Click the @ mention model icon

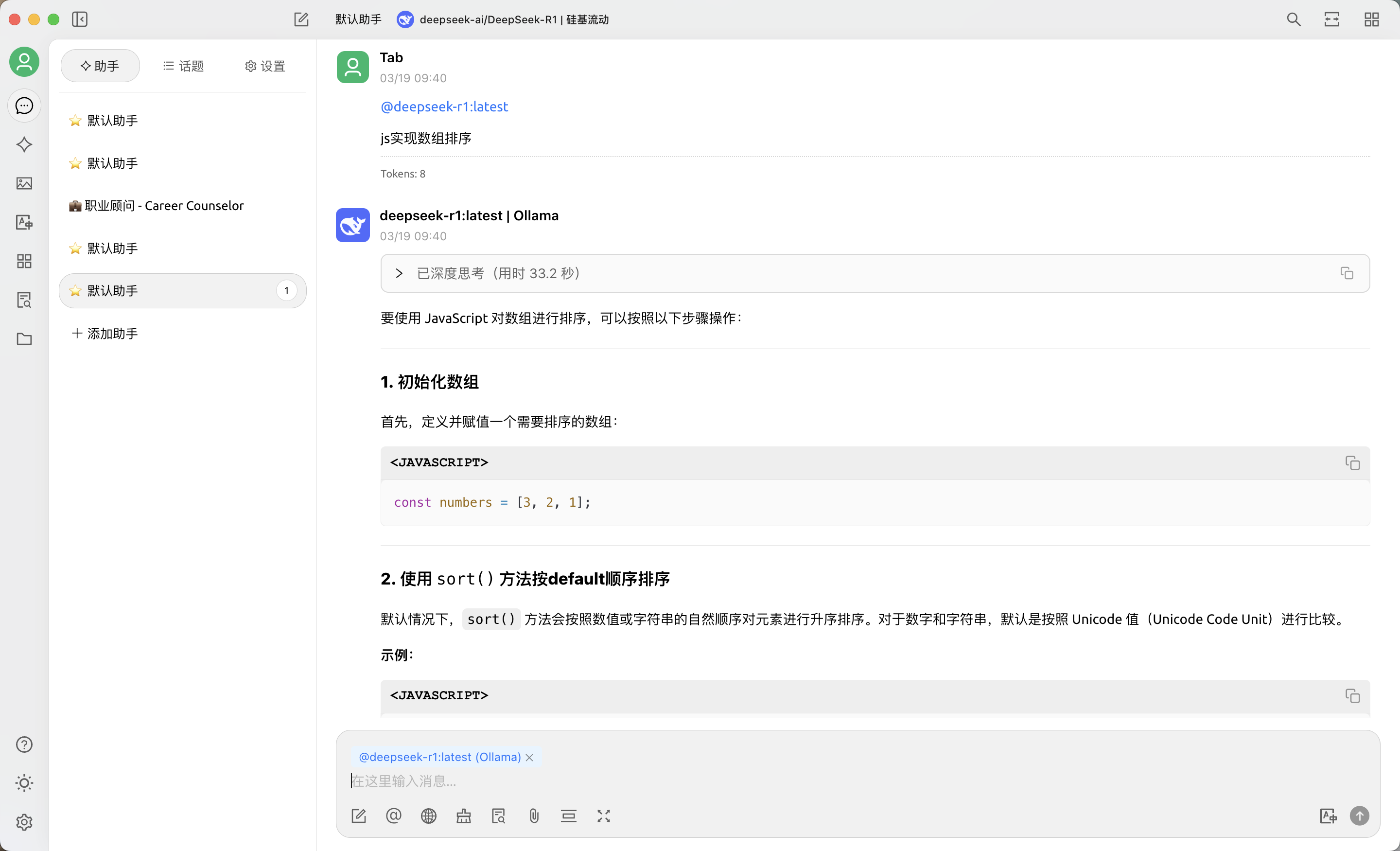394,816
